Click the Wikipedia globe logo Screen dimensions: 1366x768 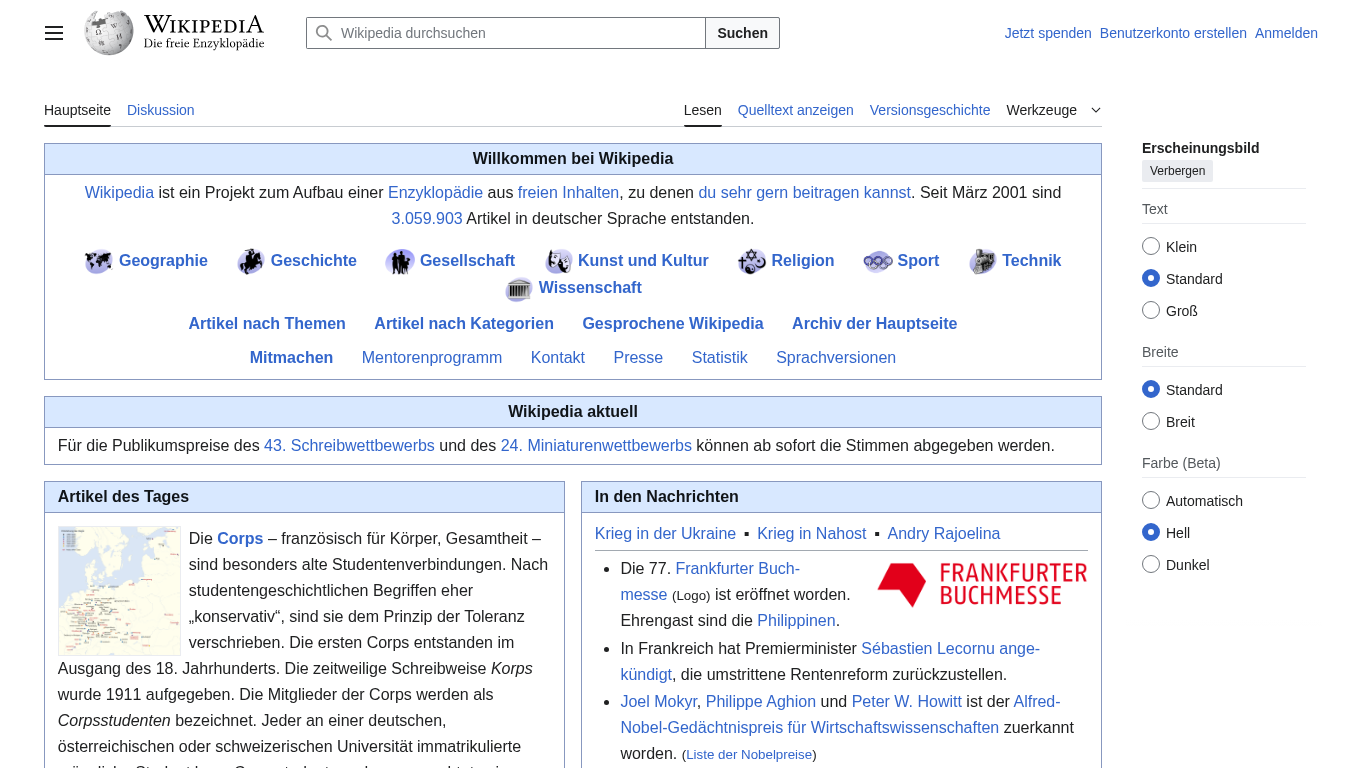click(109, 33)
